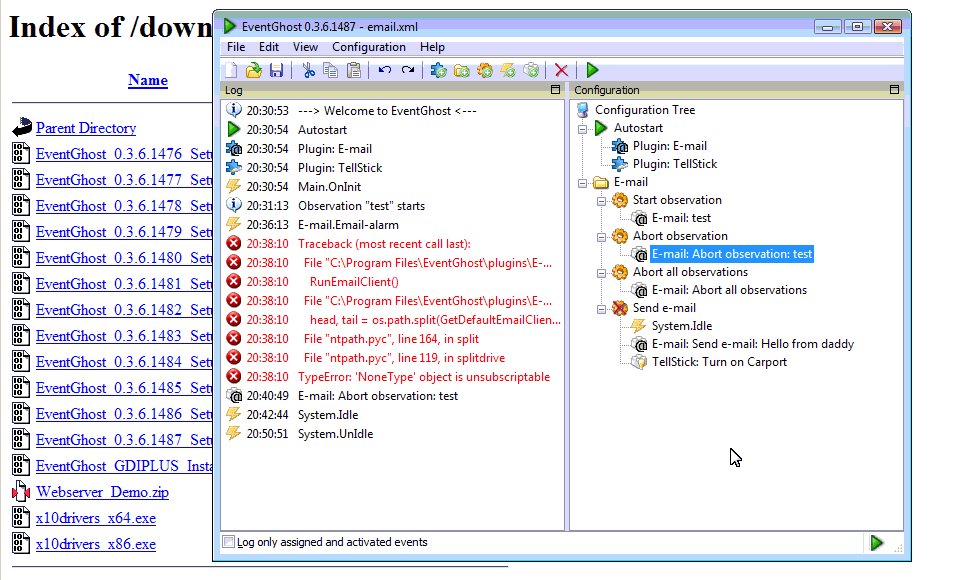Click the green Execute play toolbar icon
This screenshot has width=980, height=580.
[592, 70]
